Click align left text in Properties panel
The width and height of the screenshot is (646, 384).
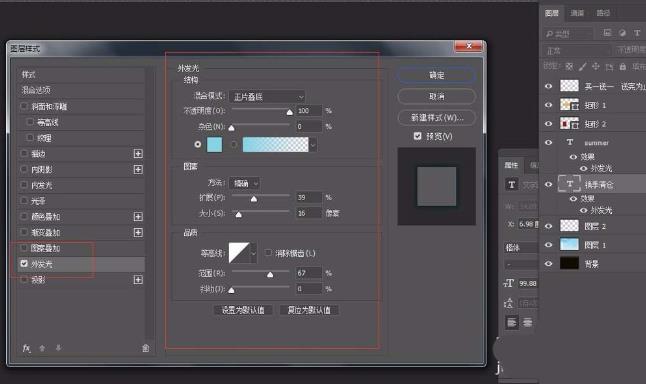pyautogui.click(x=512, y=323)
